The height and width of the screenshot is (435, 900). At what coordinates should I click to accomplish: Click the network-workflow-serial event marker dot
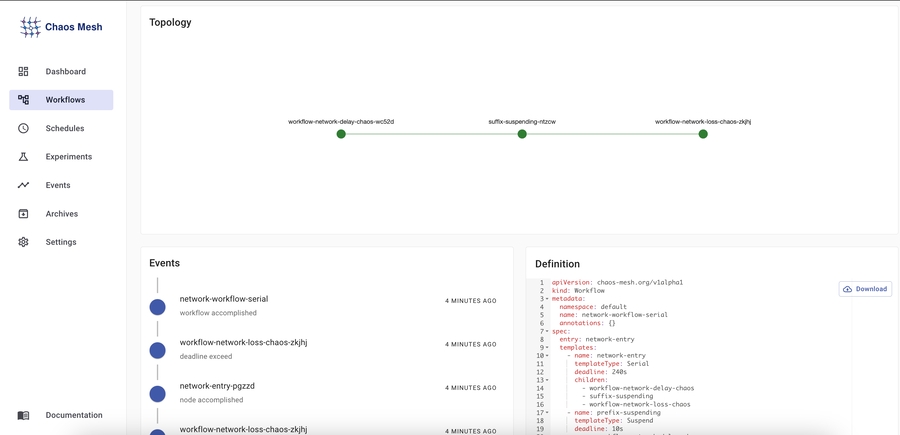(157, 307)
